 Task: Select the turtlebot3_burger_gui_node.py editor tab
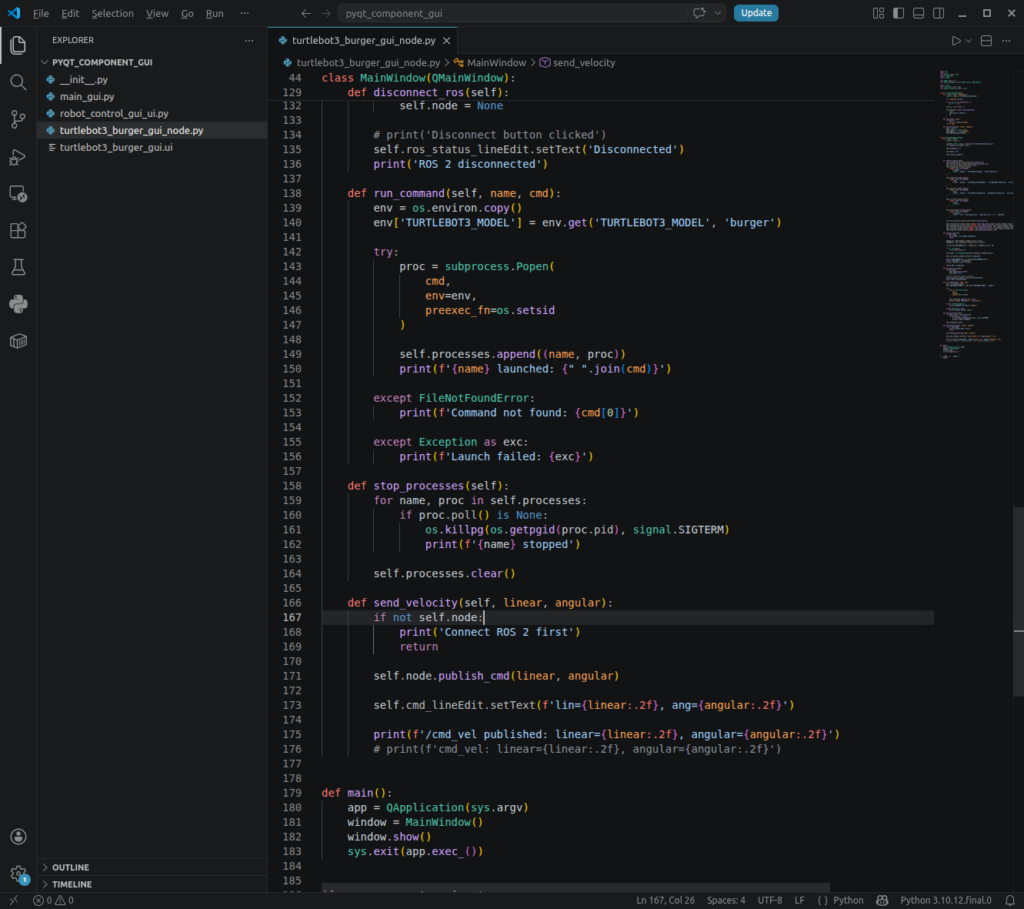point(363,40)
